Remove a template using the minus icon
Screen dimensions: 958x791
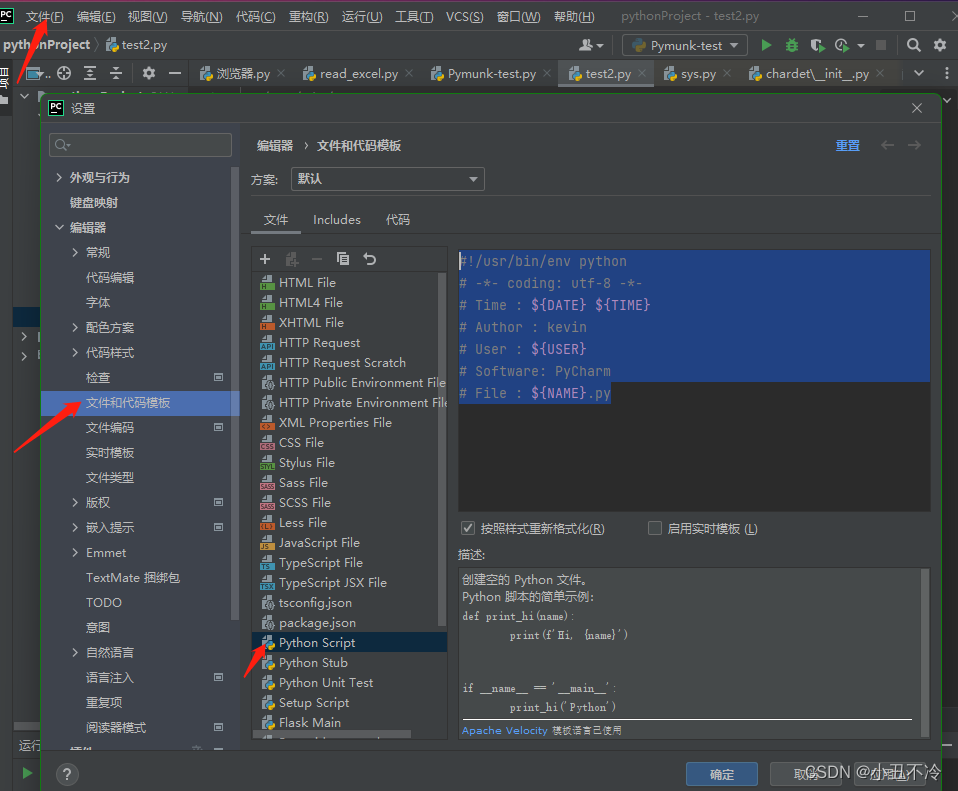coord(317,258)
